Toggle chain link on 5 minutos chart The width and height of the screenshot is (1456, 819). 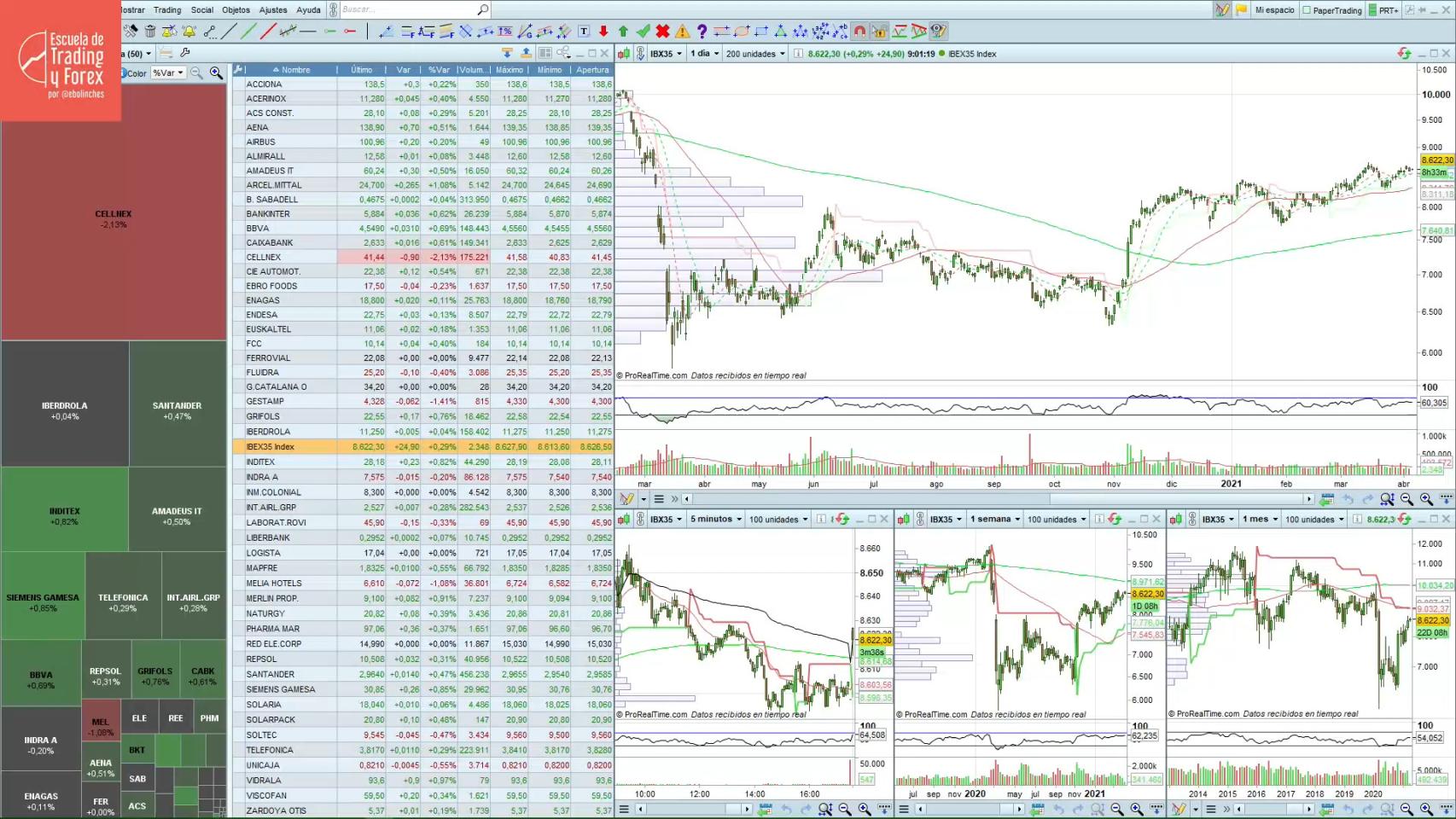(x=640, y=519)
